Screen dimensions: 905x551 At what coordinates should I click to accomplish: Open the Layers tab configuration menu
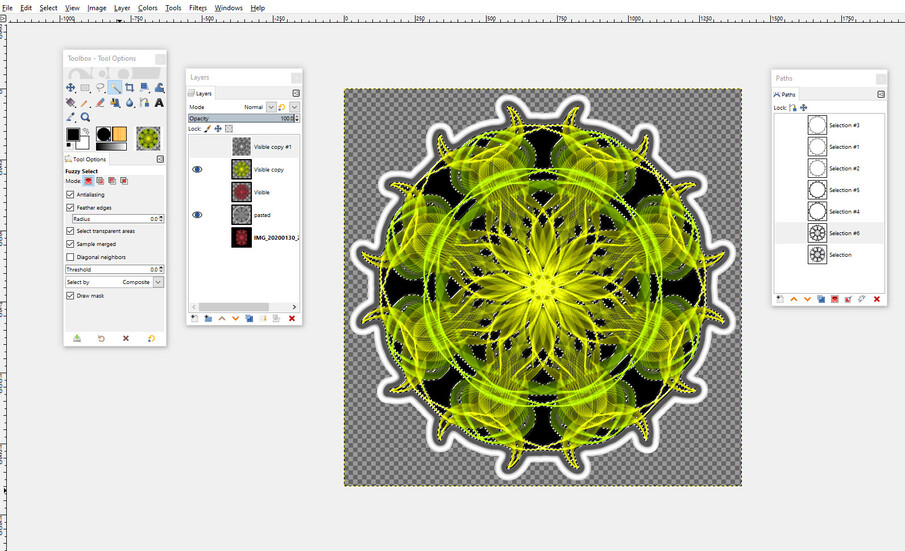pos(296,93)
